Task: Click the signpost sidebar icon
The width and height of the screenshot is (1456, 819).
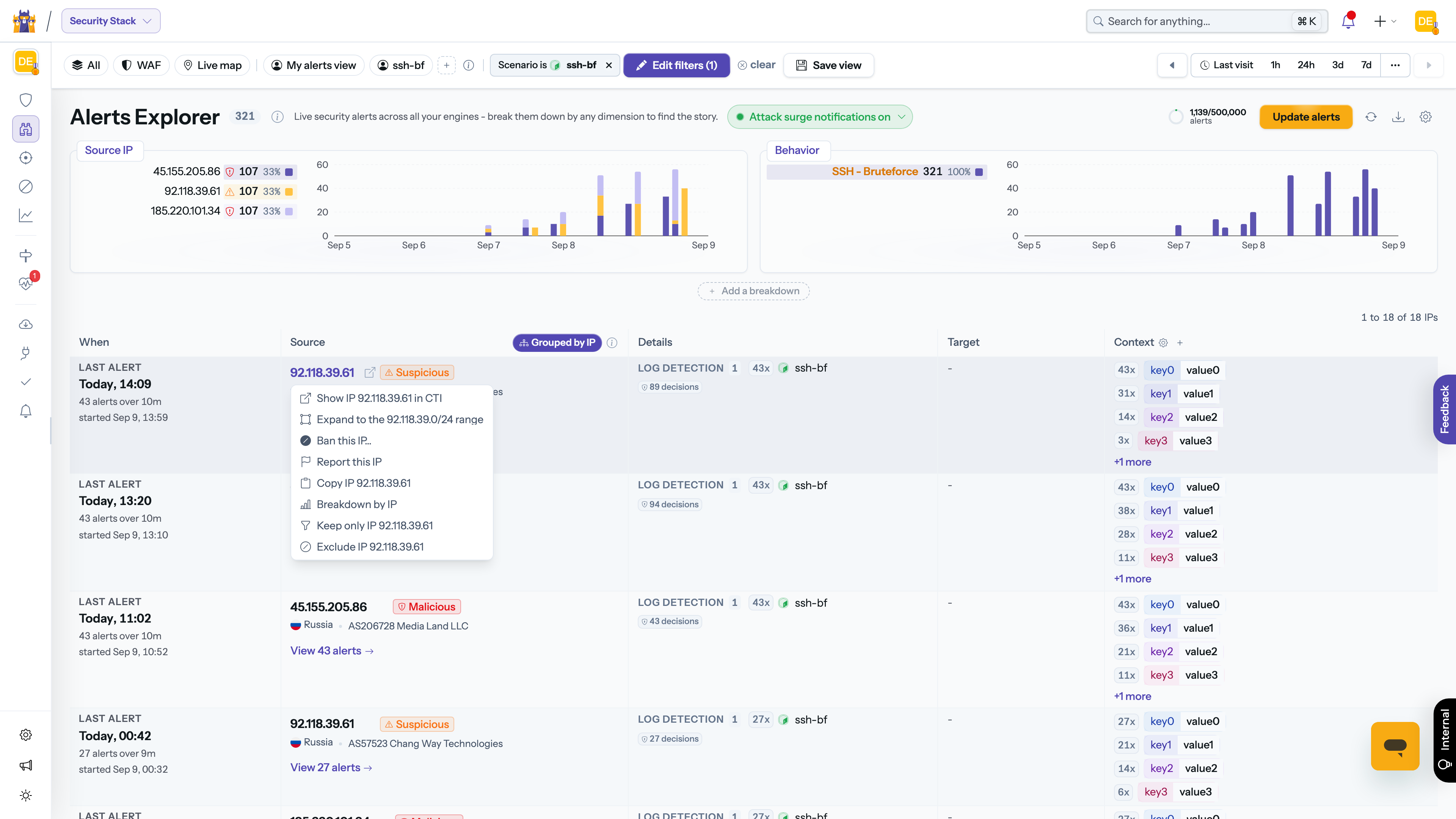Action: [25, 256]
